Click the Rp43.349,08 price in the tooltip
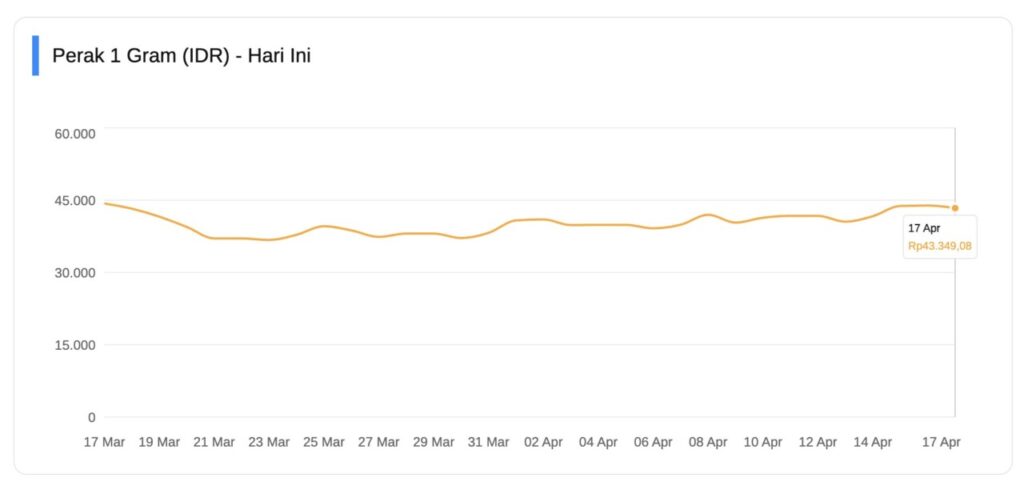The image size is (1024, 486). 940,246
